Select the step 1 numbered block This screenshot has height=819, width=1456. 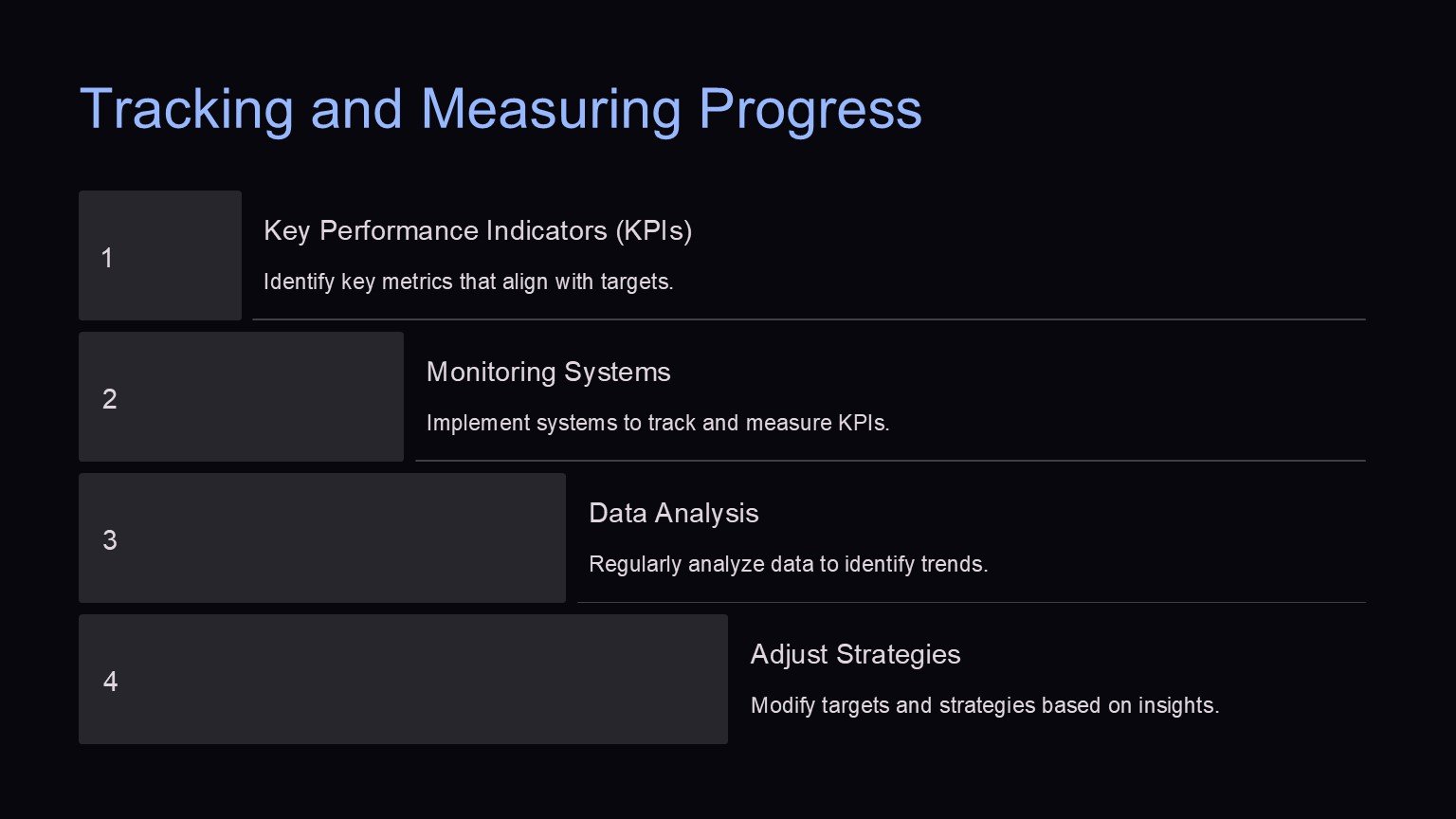[160, 256]
